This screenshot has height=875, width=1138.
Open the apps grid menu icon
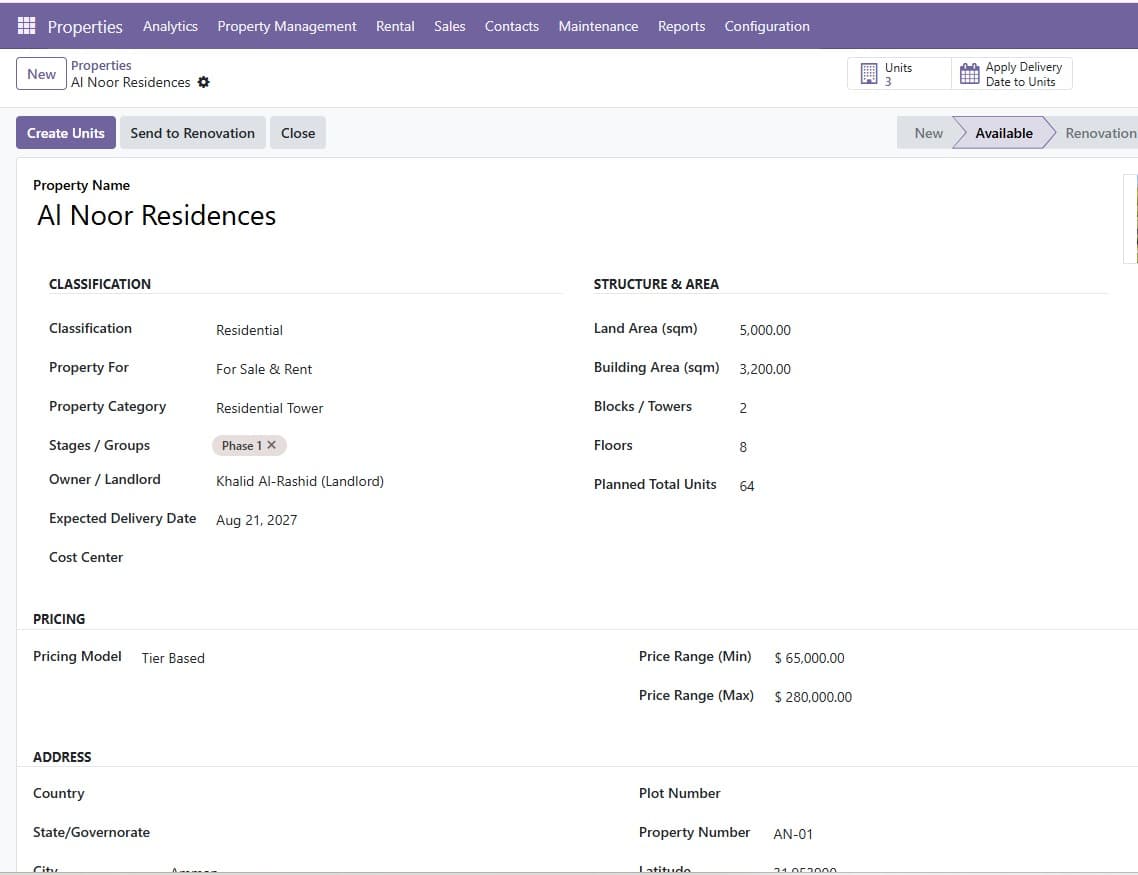[26, 26]
